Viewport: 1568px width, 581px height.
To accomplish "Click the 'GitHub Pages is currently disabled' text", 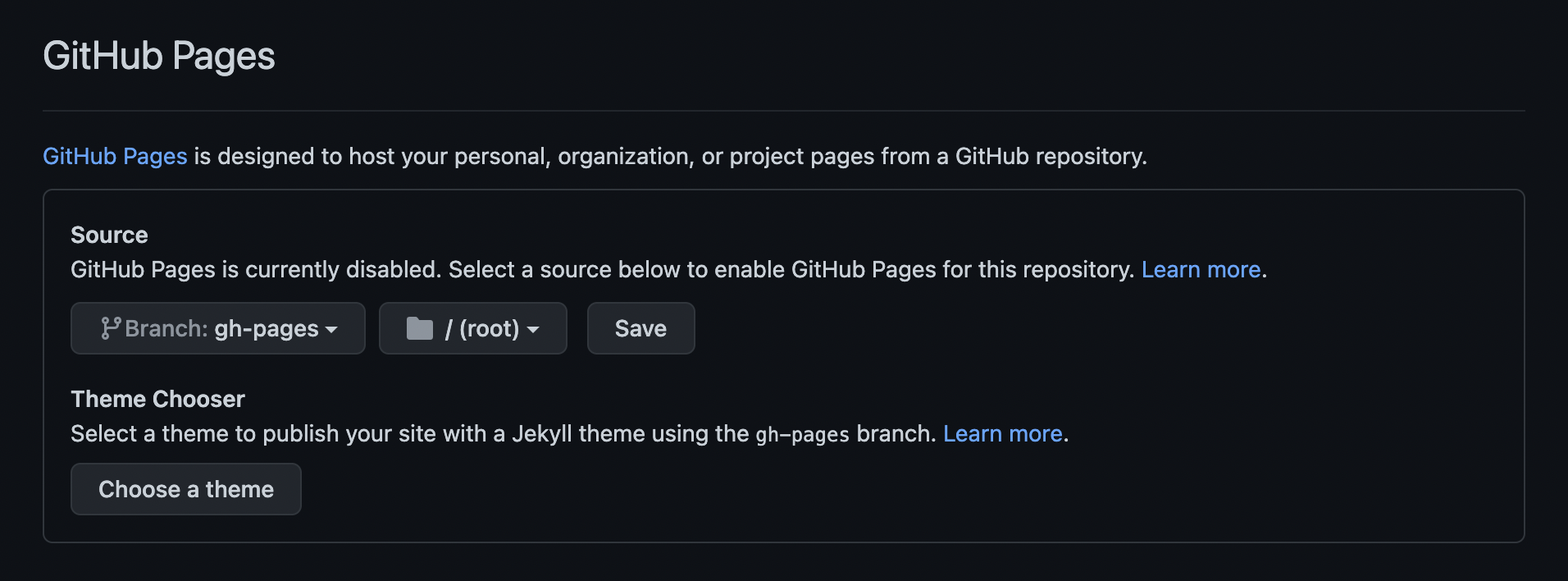I will 256,269.
